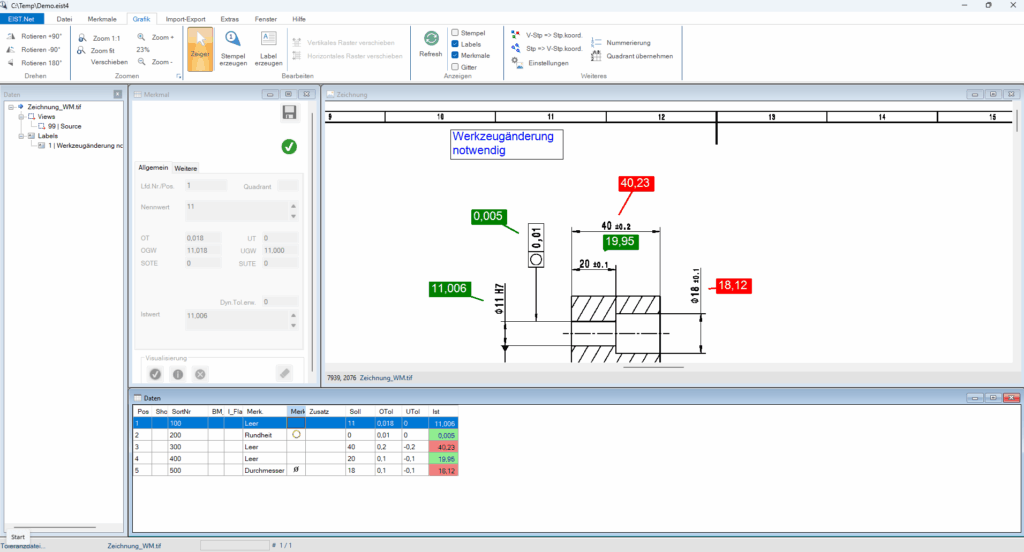The height and width of the screenshot is (552, 1024).
Task: Collapse the Zeichnung_WM.tif tree node
Action: (x=11, y=107)
